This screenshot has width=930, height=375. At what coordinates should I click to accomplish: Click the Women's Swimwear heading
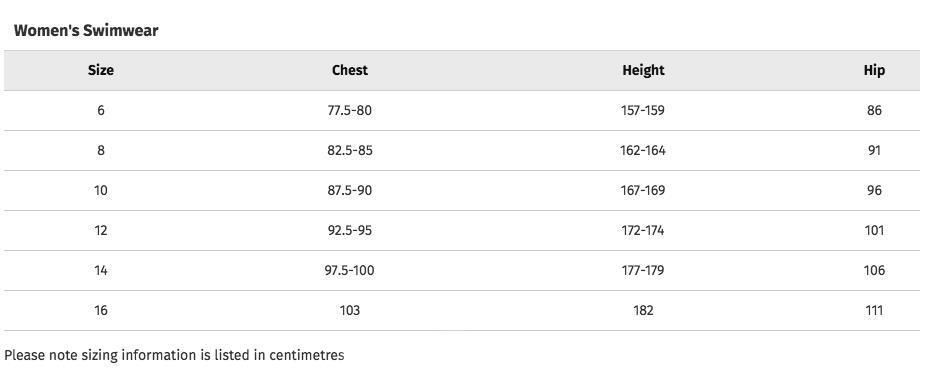point(86,31)
